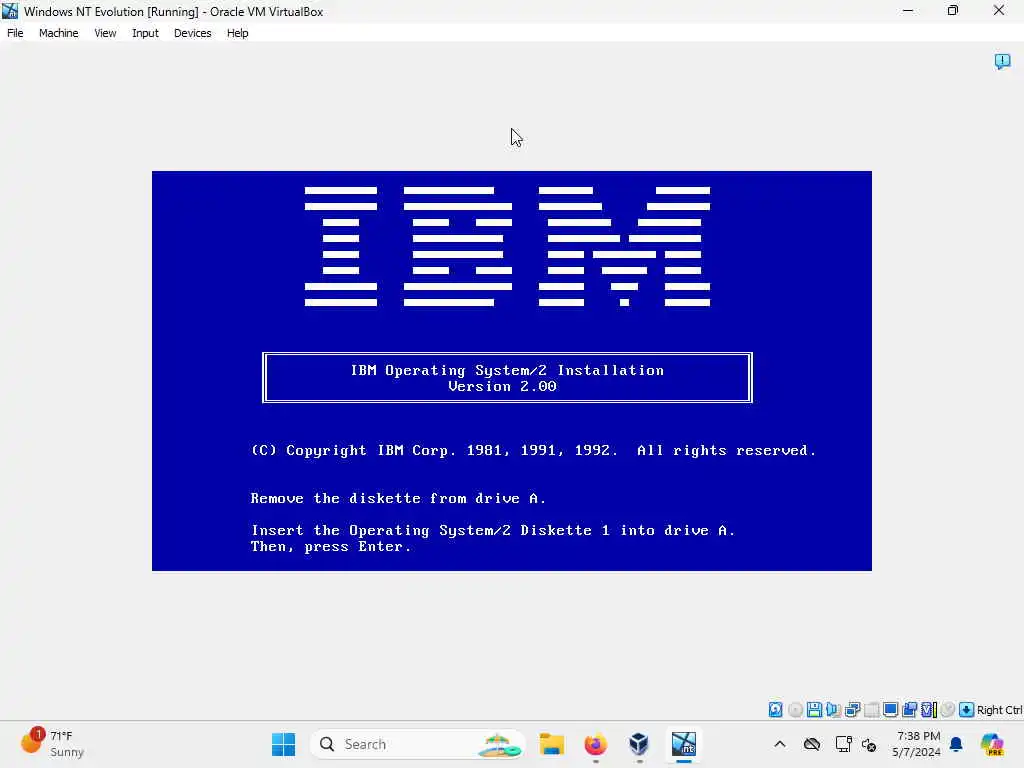Click the network adapters status icon

[852, 709]
